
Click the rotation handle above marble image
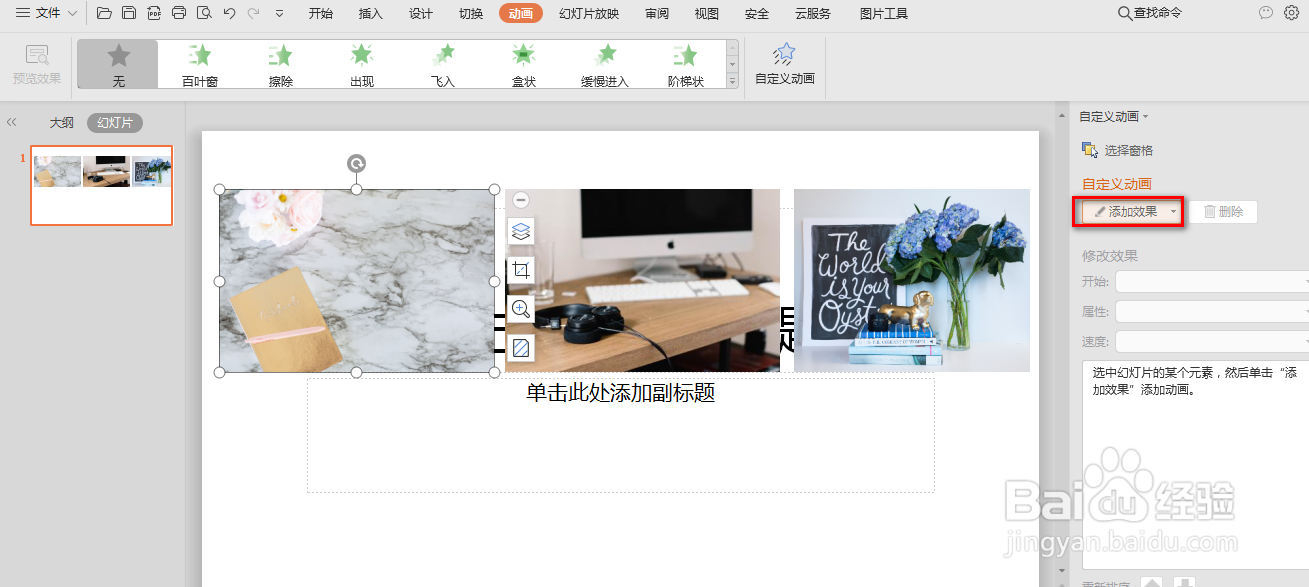[356, 163]
